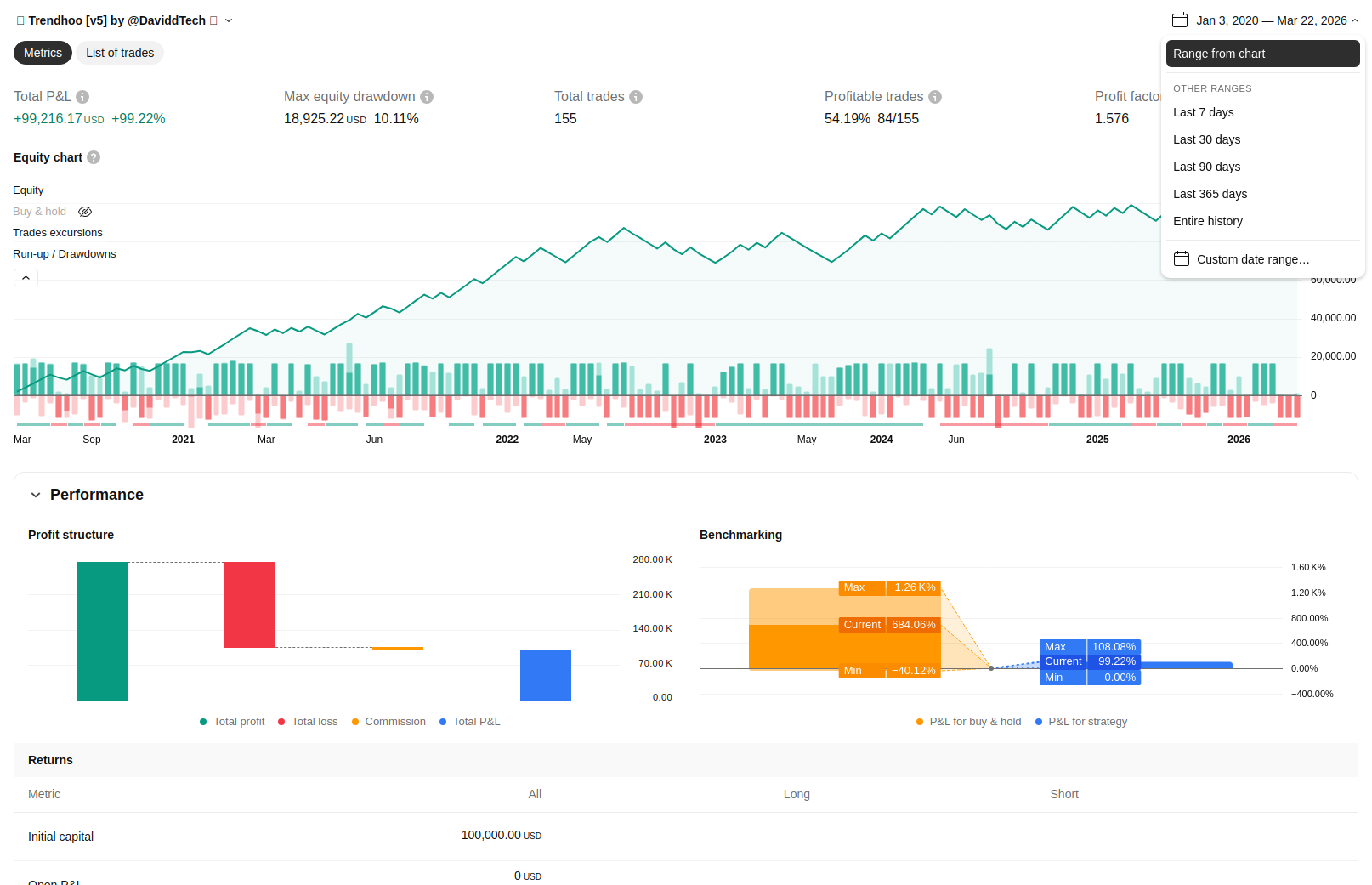Screen dimensions: 1372x885
Task: Collapse the equity chart legend list
Action: point(26,278)
